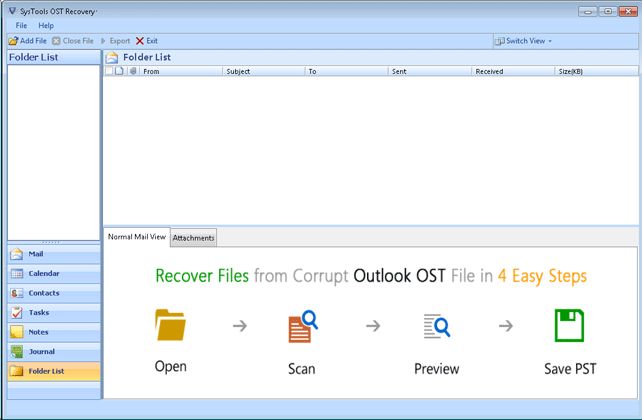The image size is (642, 420).
Task: Click the document type column header icon
Action: [119, 71]
